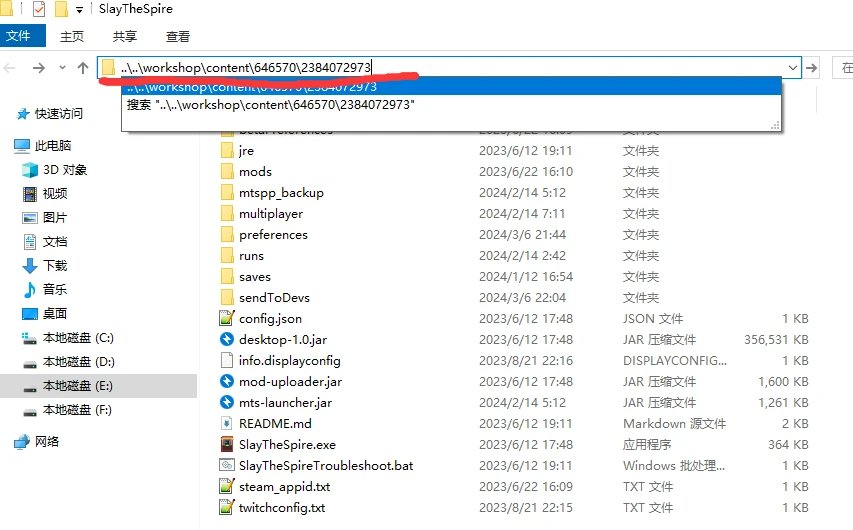Select drive 本地磁盘 (E:)

click(x=98, y=386)
